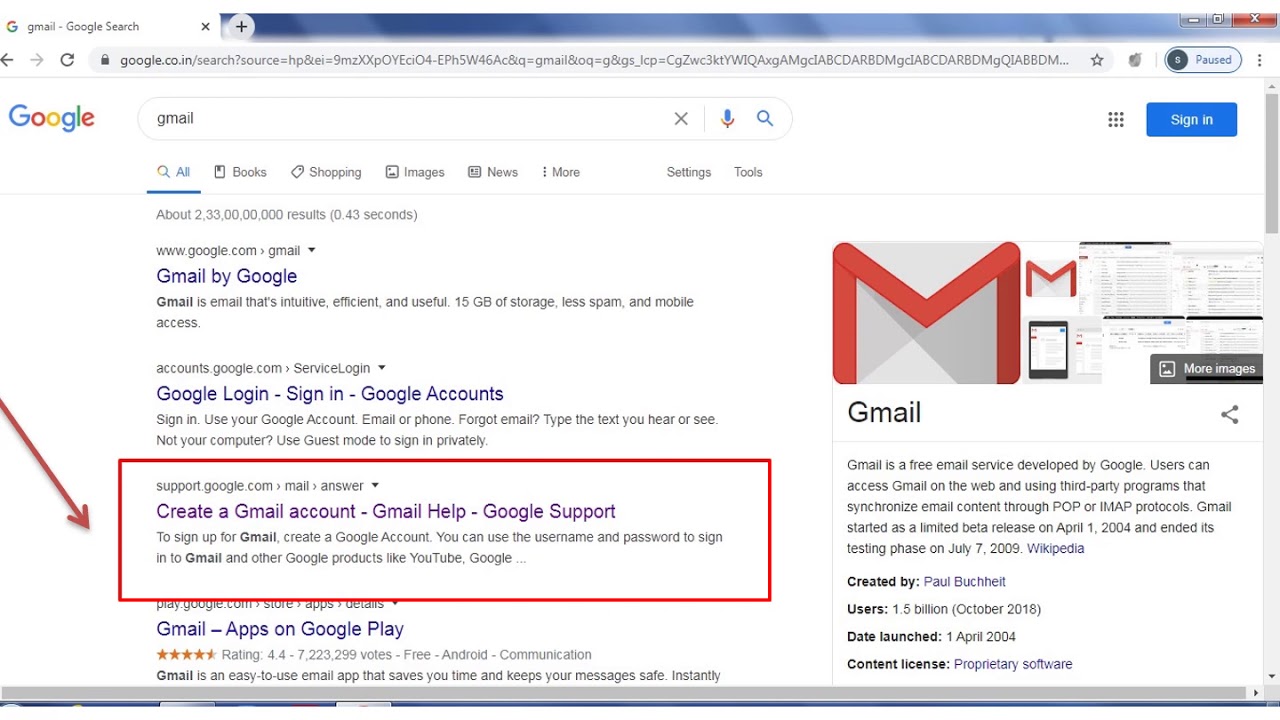Click the Google logo
Screen dimensions: 1280x720
(52, 118)
